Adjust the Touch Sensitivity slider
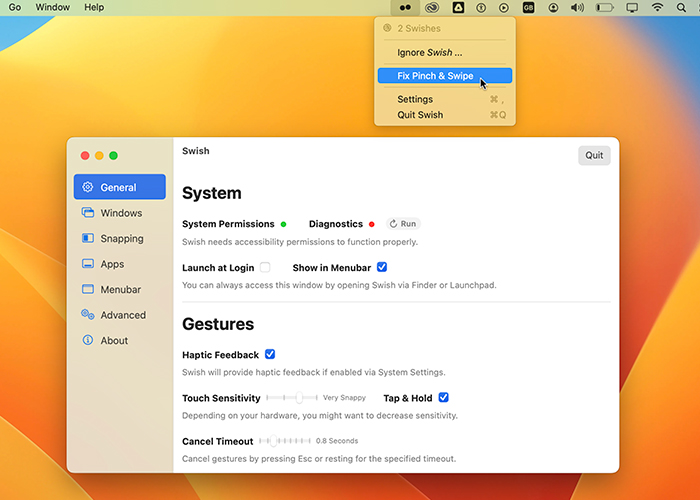The width and height of the screenshot is (700, 500). [292, 397]
